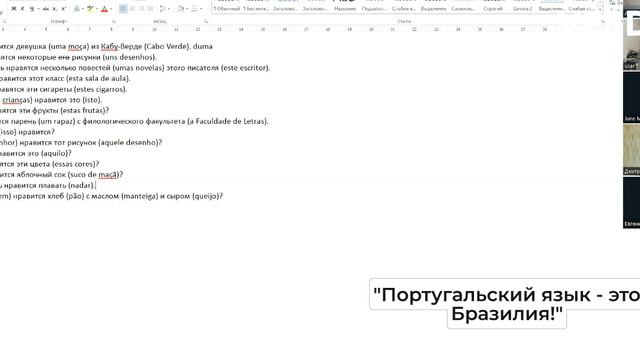Toggle bold (Ж) formatting
640x360 pixels.
[13, 9]
